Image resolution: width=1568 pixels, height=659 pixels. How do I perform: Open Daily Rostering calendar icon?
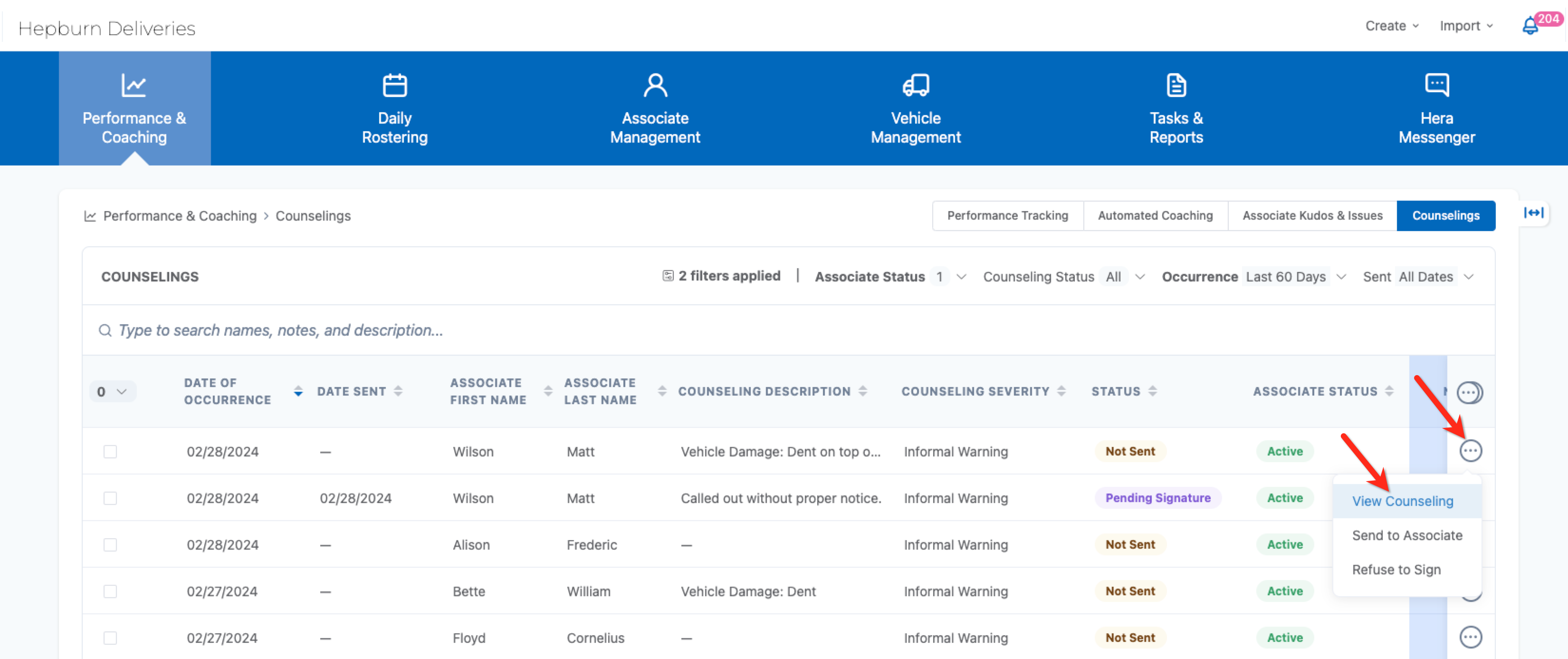pos(394,85)
